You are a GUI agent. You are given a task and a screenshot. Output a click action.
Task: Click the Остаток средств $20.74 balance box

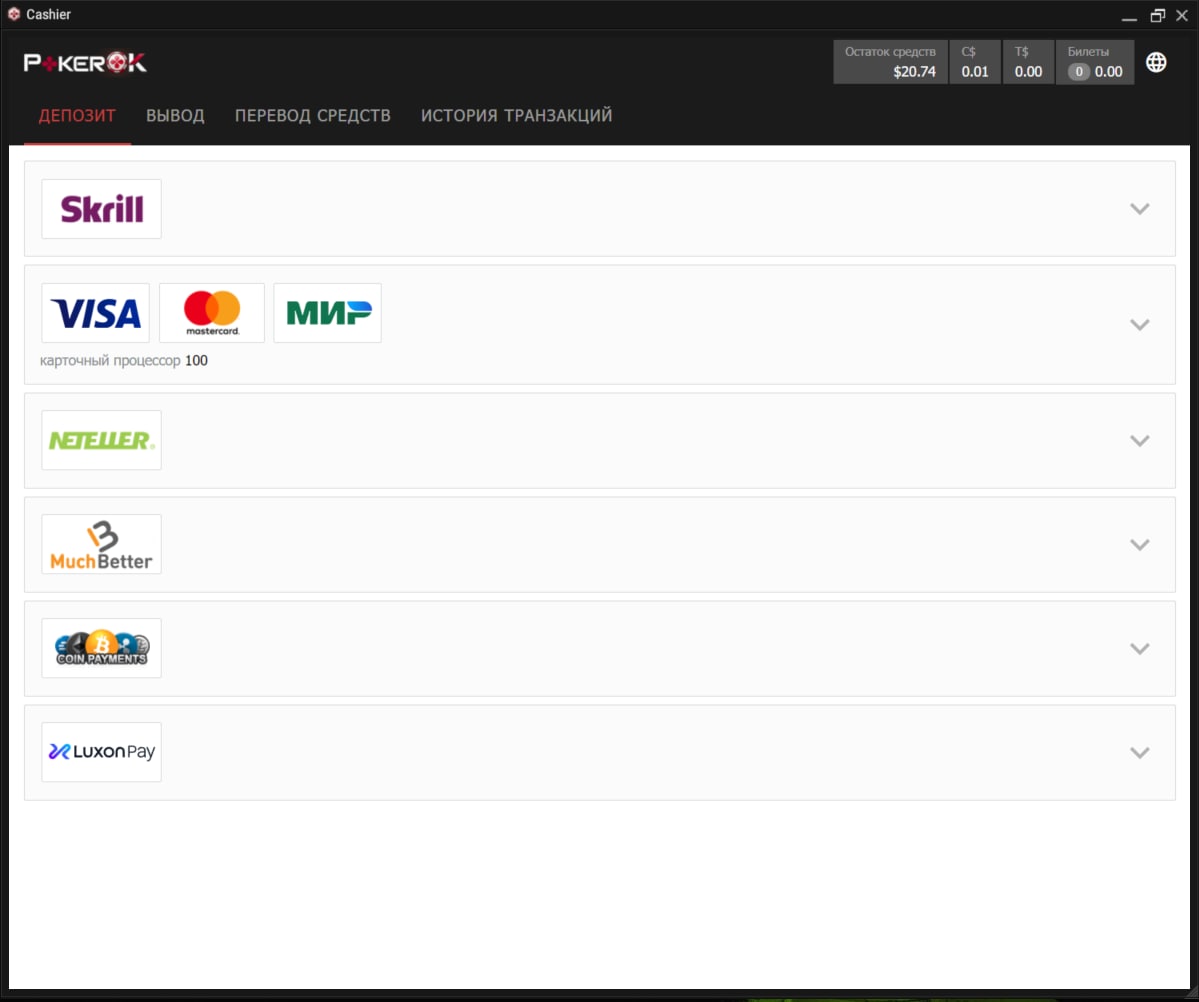[x=890, y=62]
